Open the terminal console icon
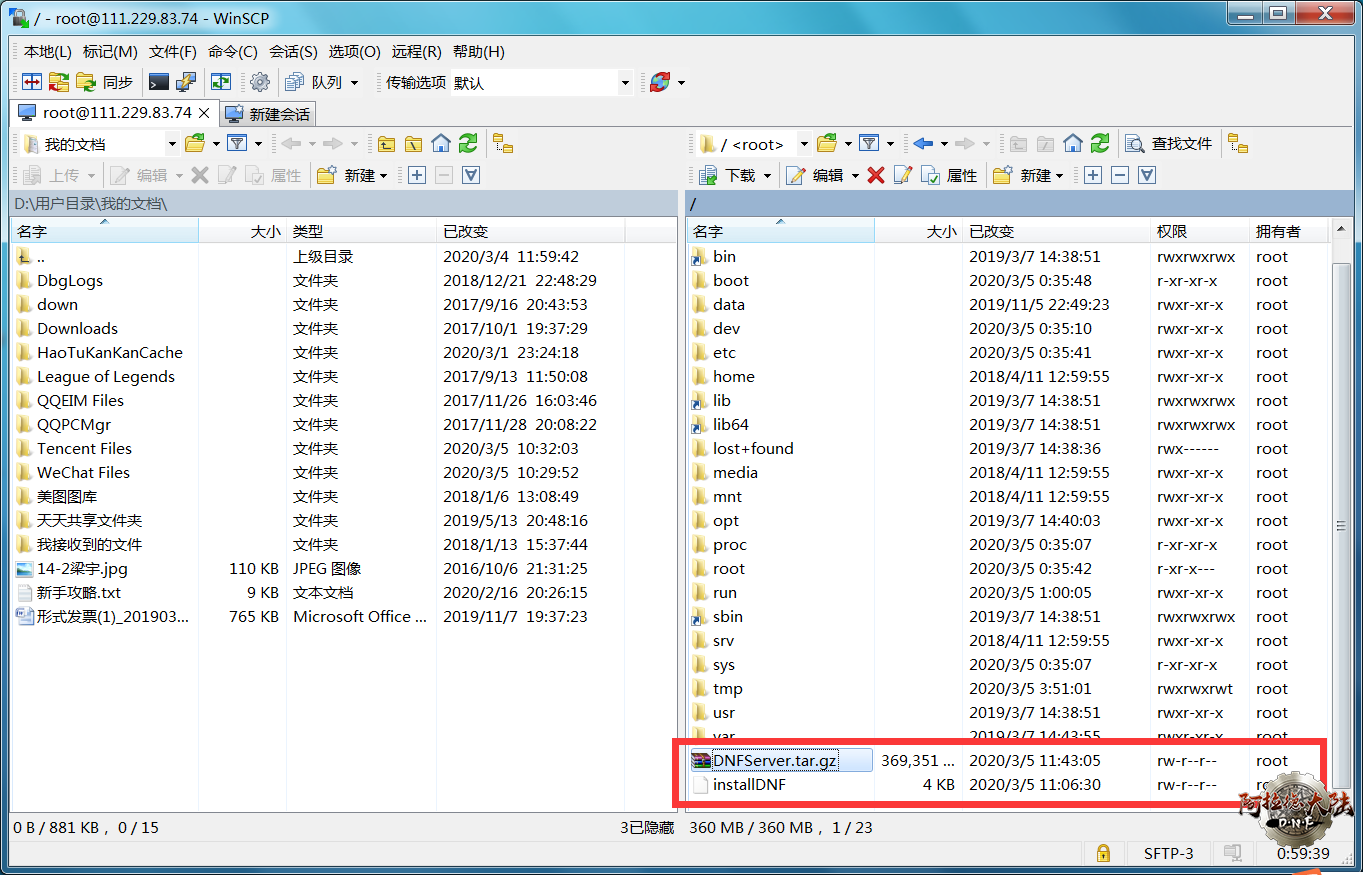Image resolution: width=1363 pixels, height=875 pixels. (158, 82)
